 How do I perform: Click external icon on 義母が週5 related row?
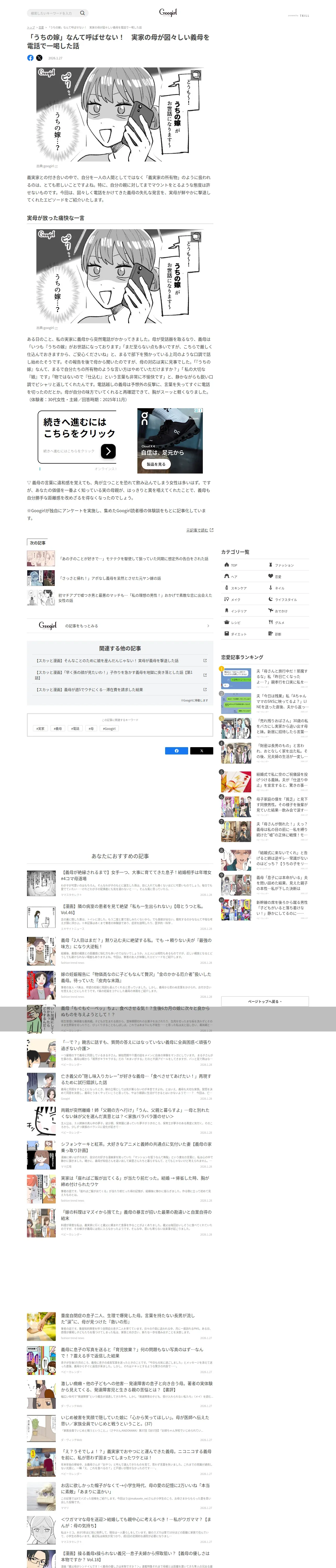205,690
